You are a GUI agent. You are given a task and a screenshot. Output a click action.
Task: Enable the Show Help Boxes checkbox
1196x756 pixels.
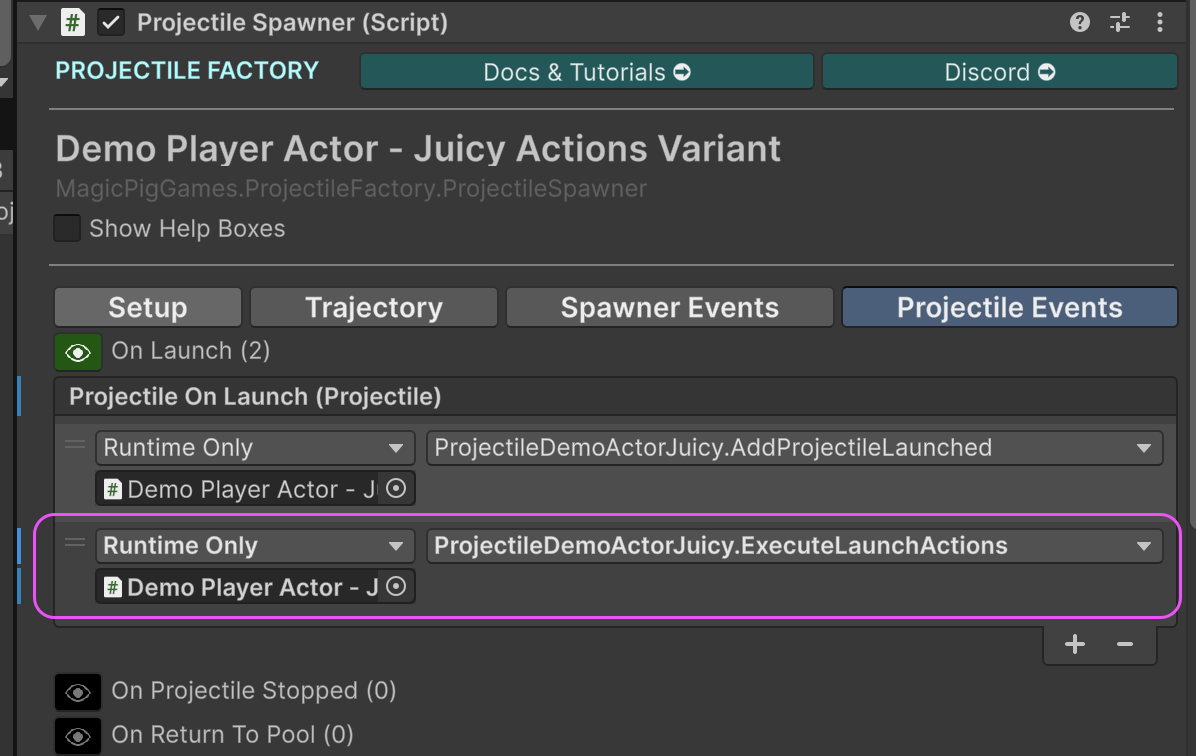pos(67,228)
